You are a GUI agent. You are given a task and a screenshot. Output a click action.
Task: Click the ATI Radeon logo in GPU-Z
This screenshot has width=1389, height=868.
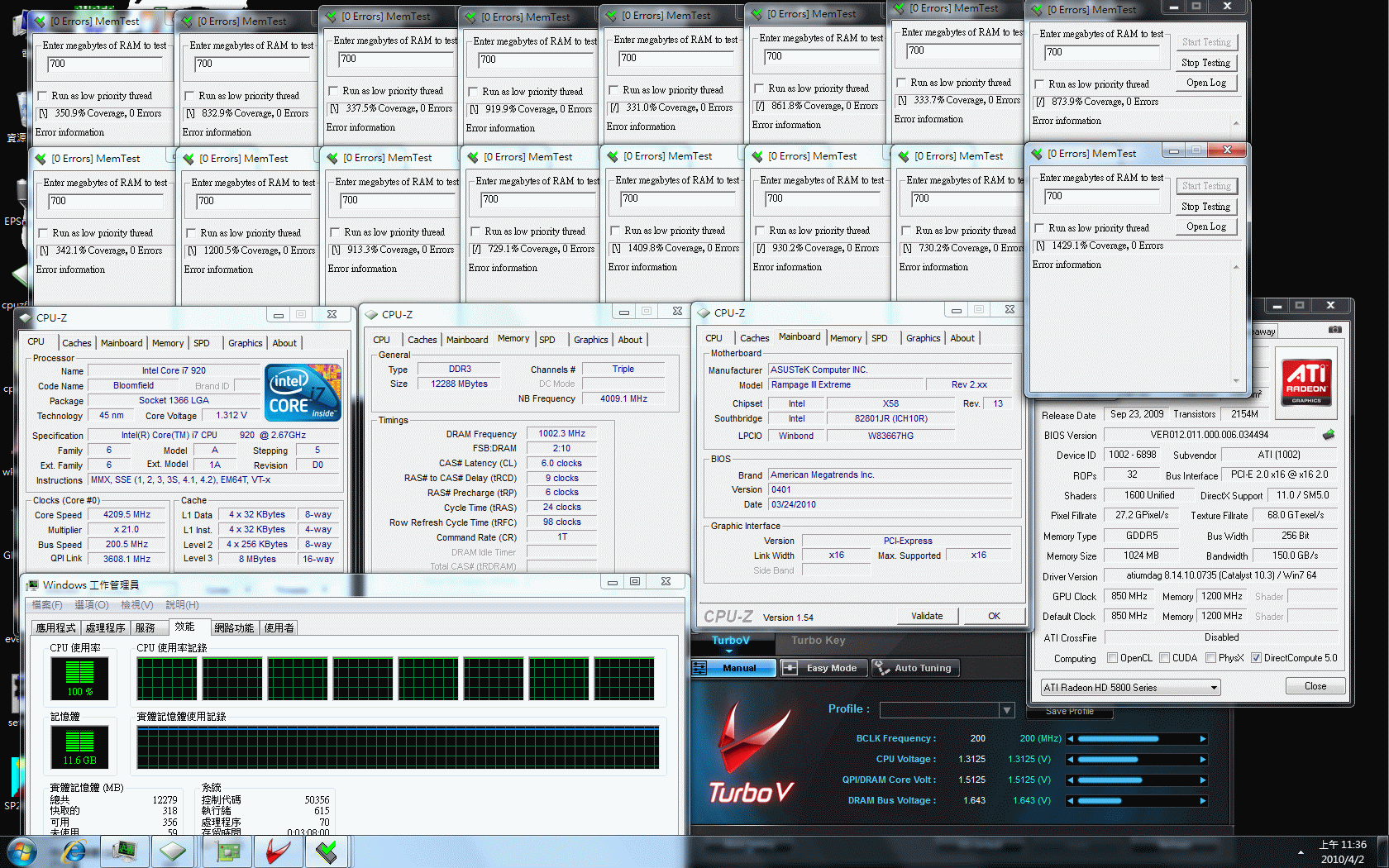click(x=1306, y=381)
